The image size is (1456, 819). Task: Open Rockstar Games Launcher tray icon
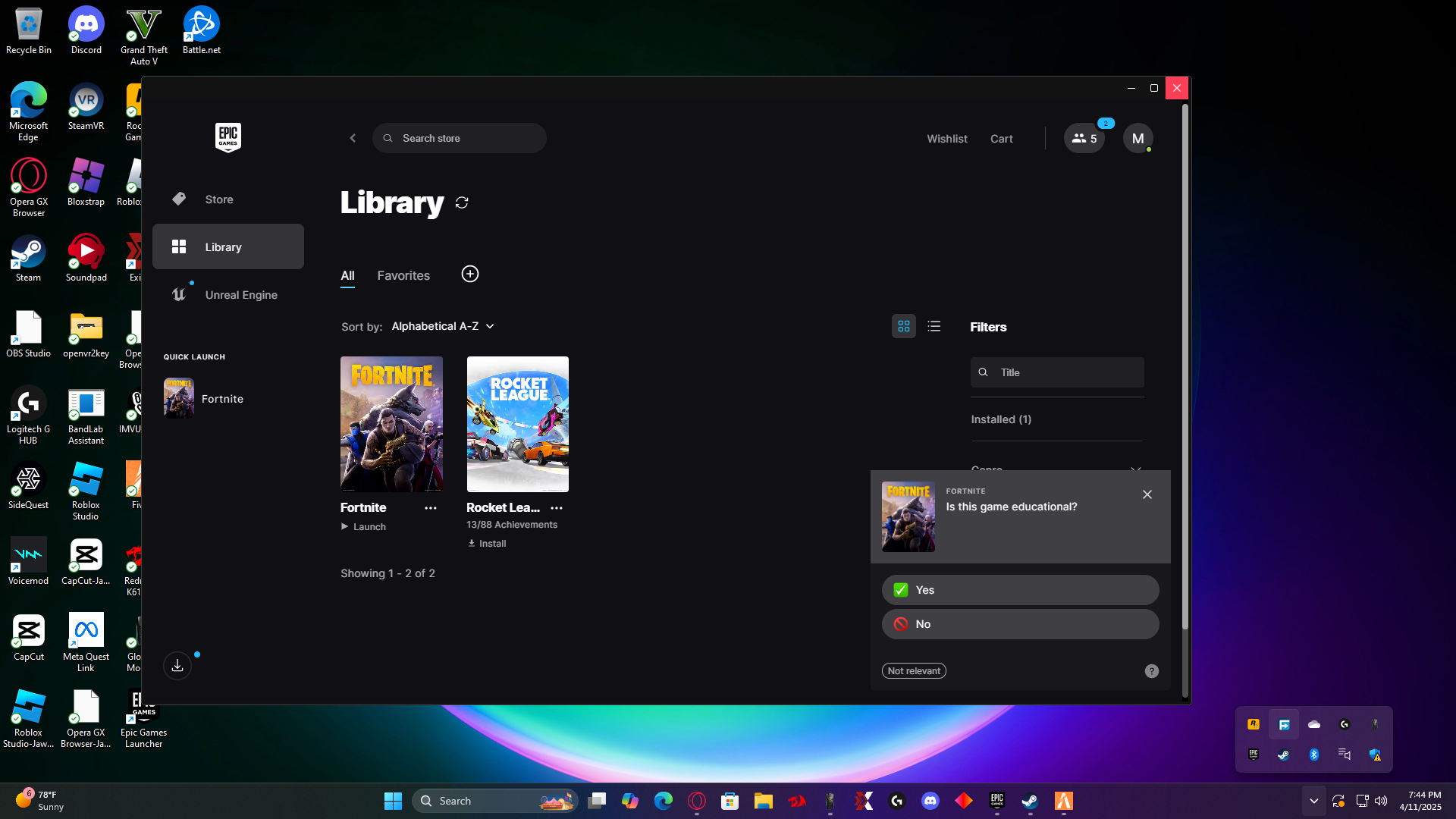(1254, 724)
